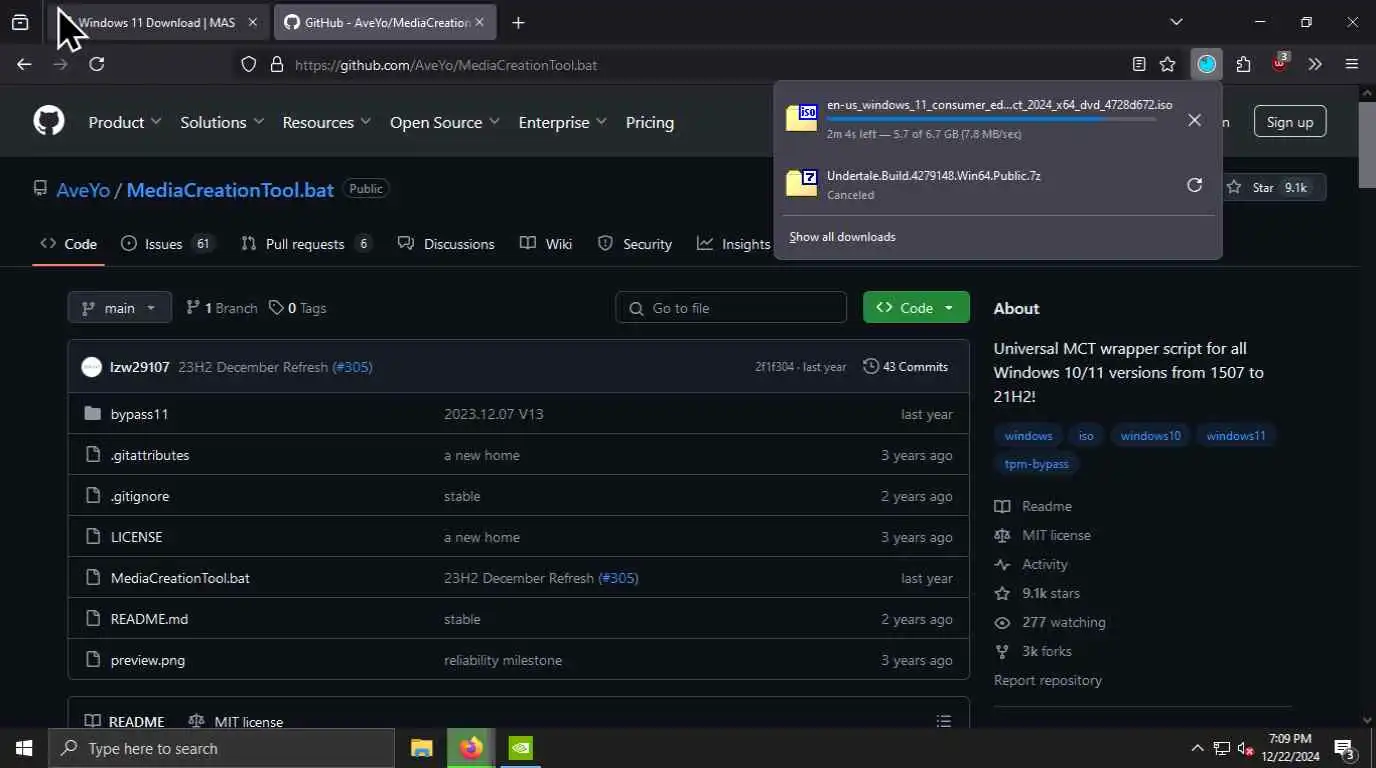
Task: Expand the Enterprise navigation menu
Action: [x=563, y=122]
